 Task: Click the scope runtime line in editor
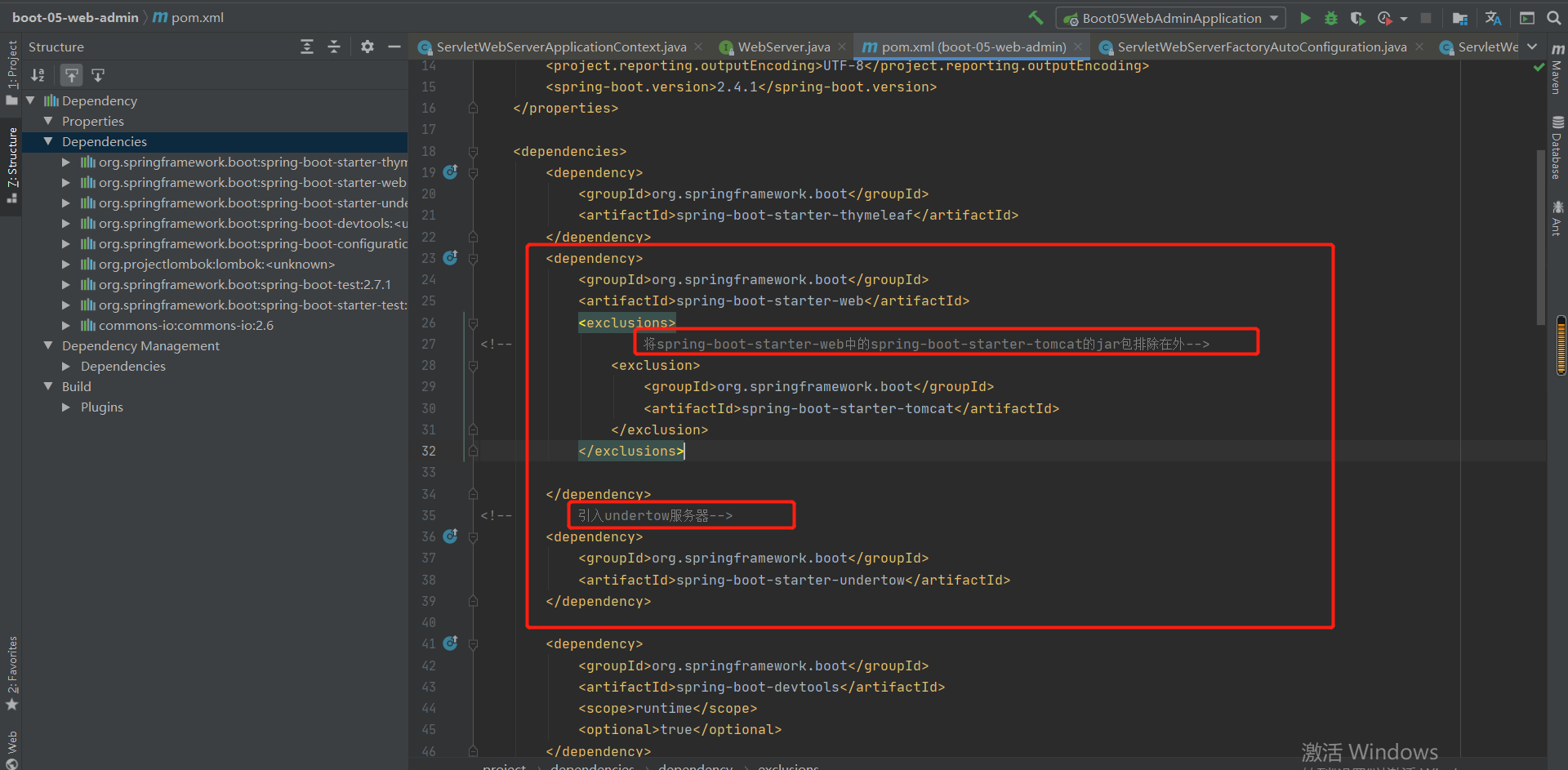(667, 709)
